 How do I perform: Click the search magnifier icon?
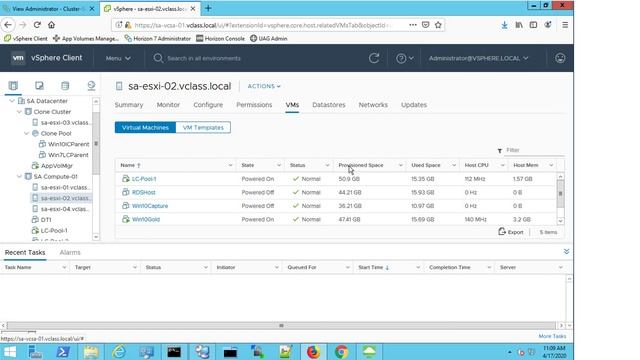(158, 58)
